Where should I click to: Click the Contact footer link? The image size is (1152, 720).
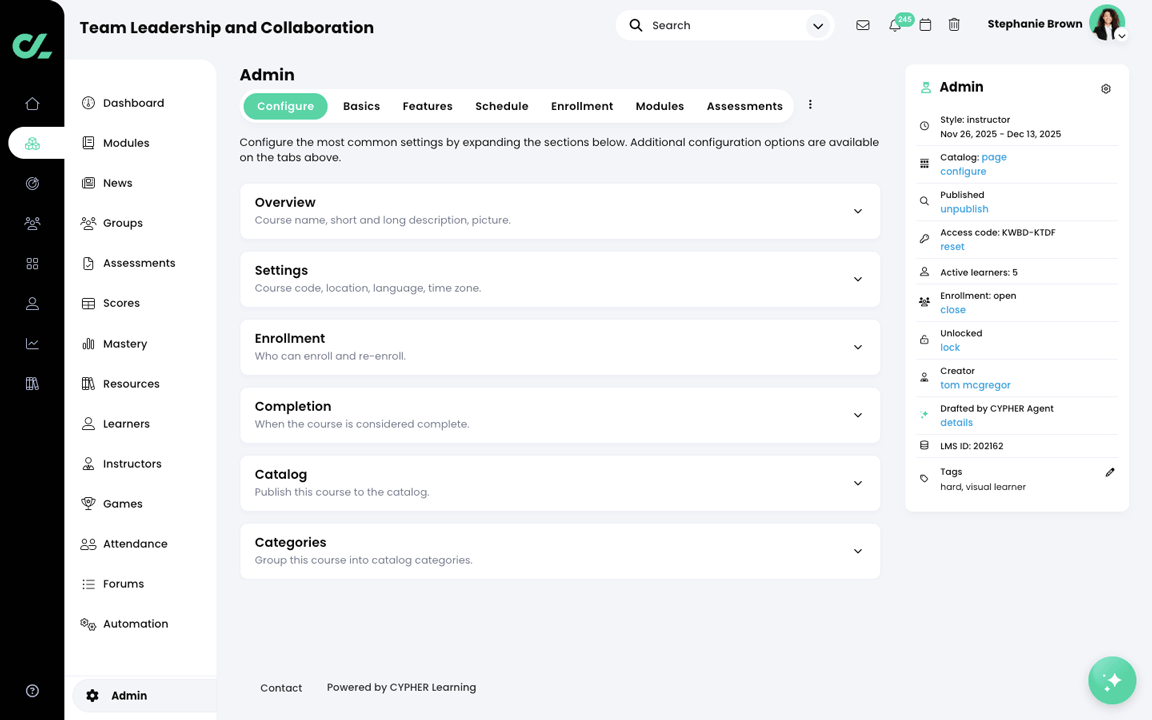(x=281, y=688)
